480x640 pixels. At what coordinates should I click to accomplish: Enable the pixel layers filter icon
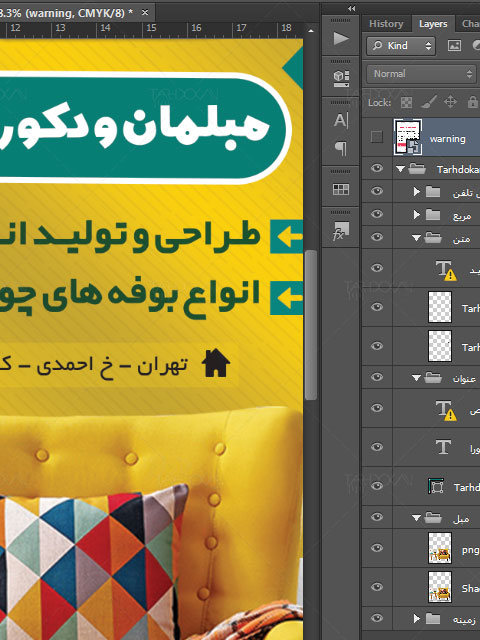(454, 45)
